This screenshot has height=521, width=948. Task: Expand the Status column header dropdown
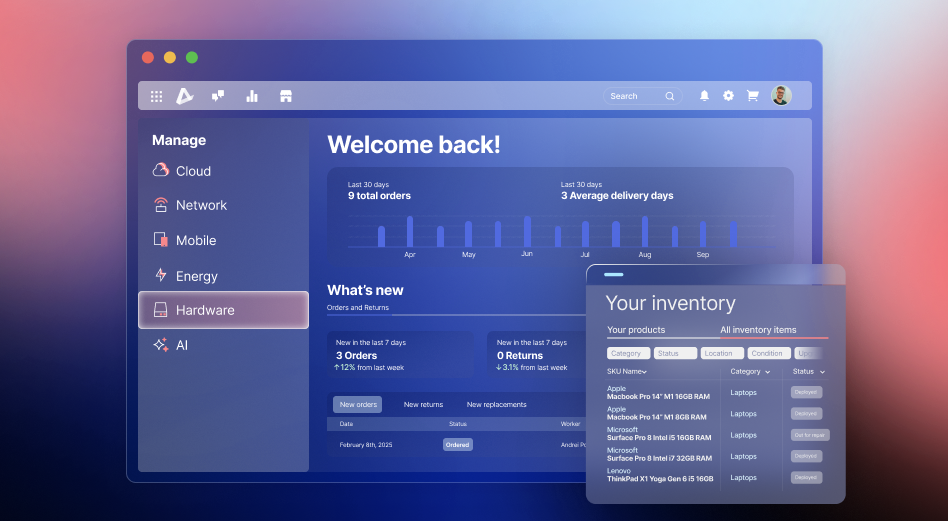tap(808, 372)
